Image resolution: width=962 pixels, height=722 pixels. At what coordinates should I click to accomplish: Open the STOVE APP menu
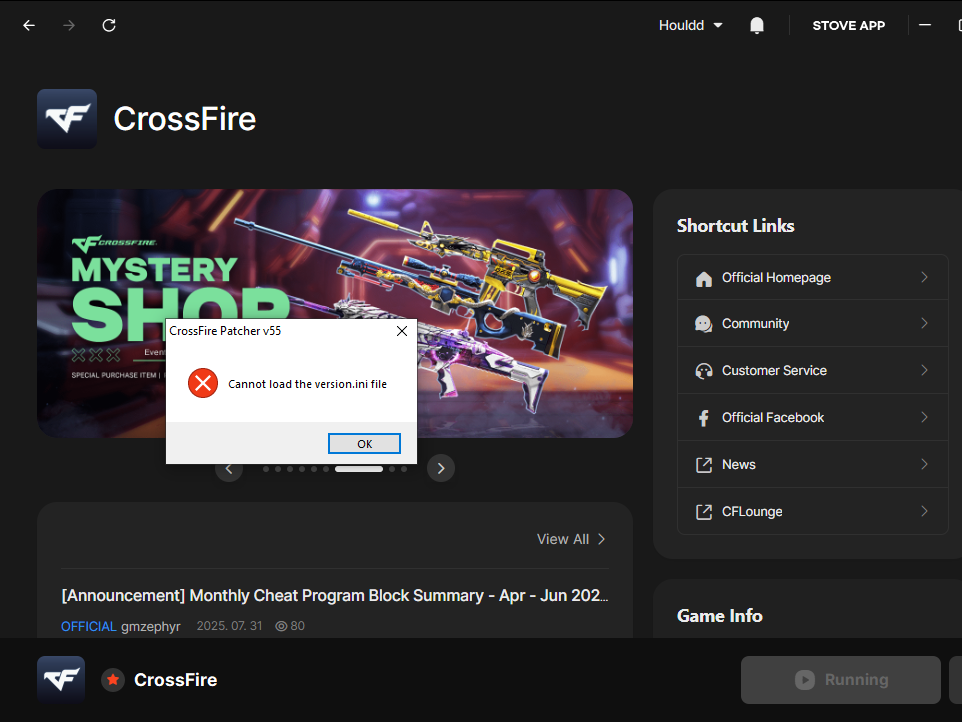(848, 25)
